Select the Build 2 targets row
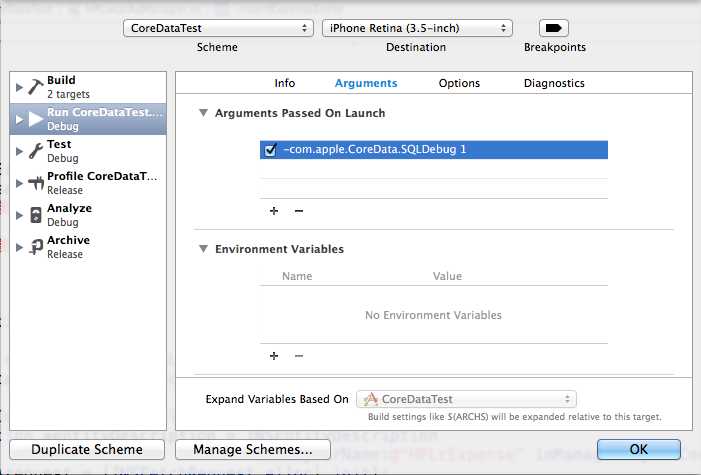This screenshot has height=475, width=701. (x=88, y=87)
